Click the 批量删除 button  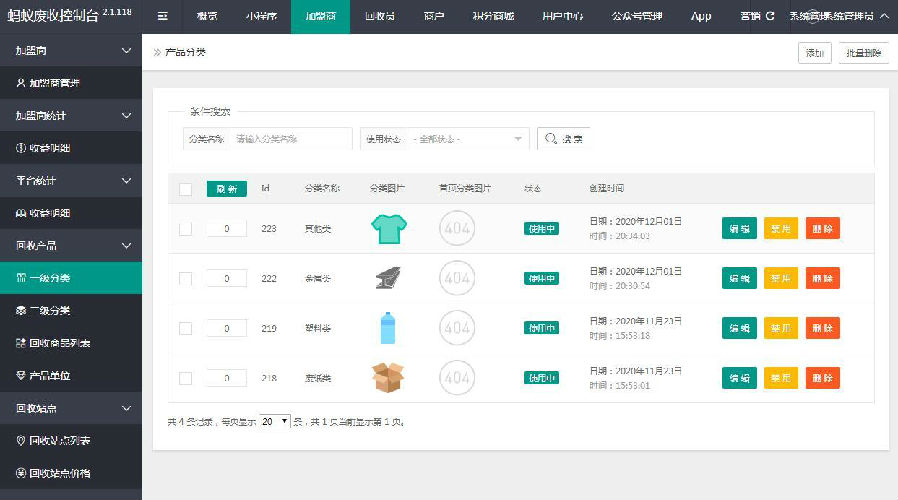[864, 53]
